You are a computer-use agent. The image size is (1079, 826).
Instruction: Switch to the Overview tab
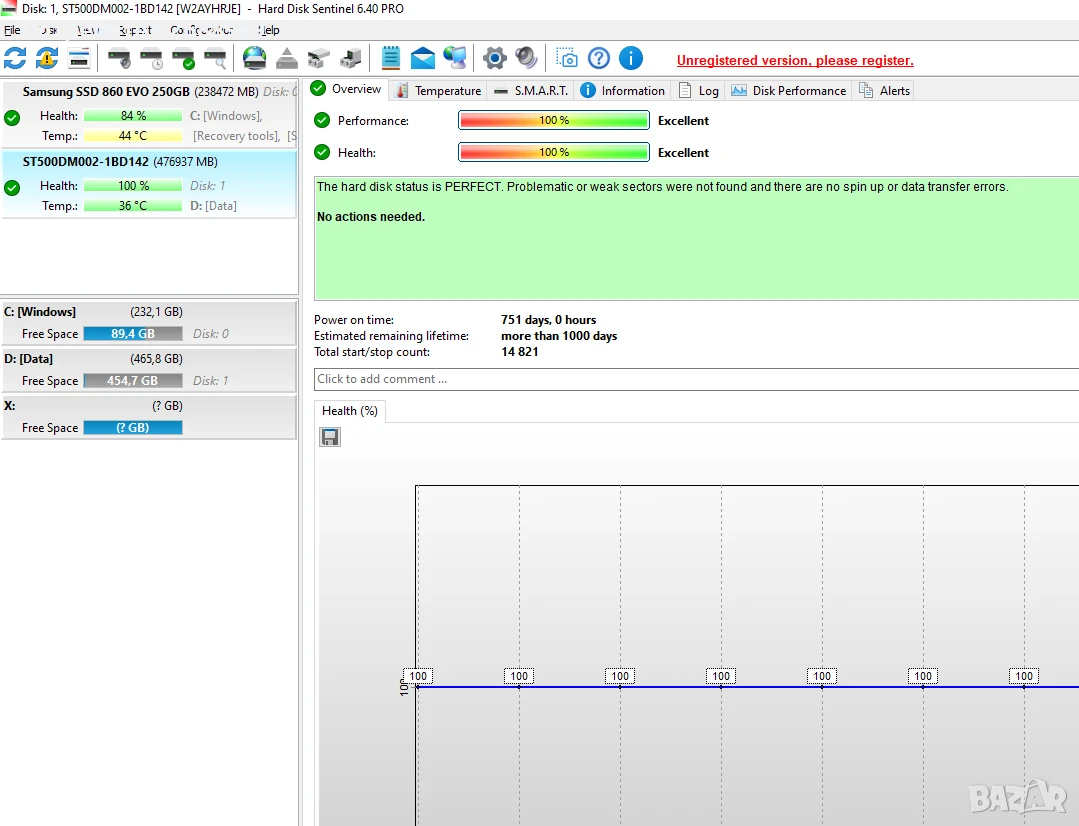tap(347, 89)
